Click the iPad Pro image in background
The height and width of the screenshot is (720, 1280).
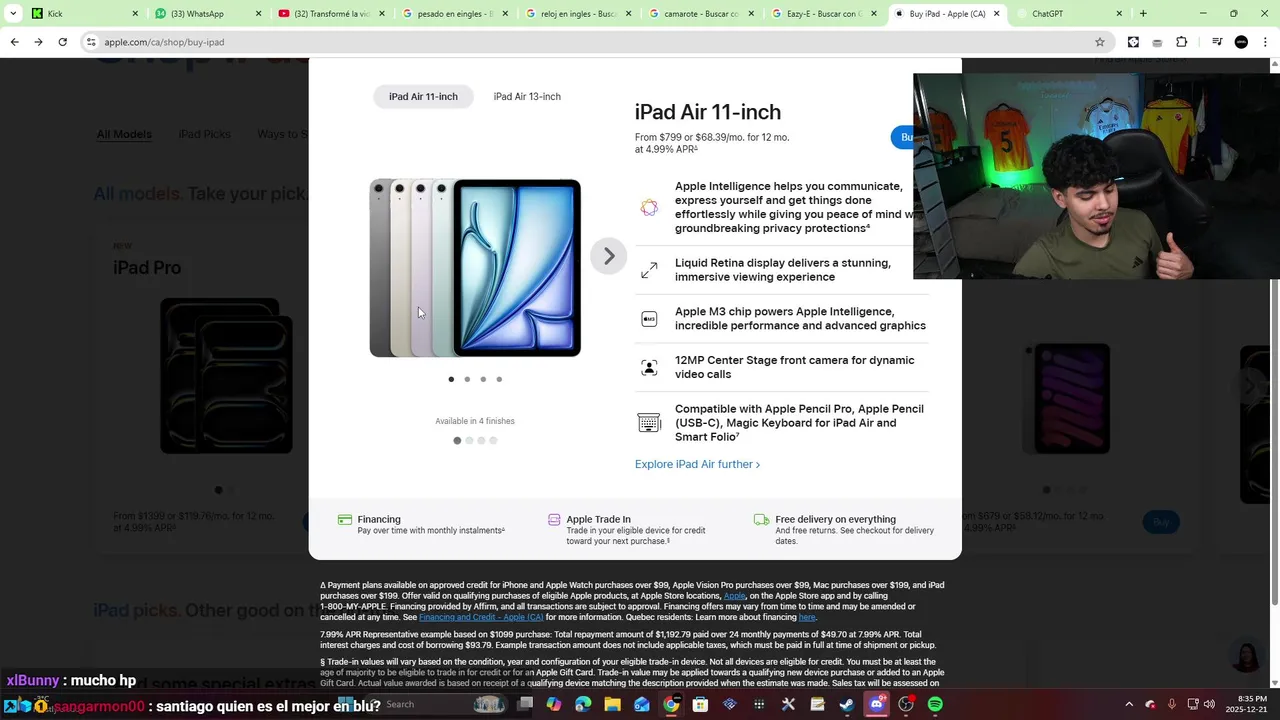click(x=226, y=375)
